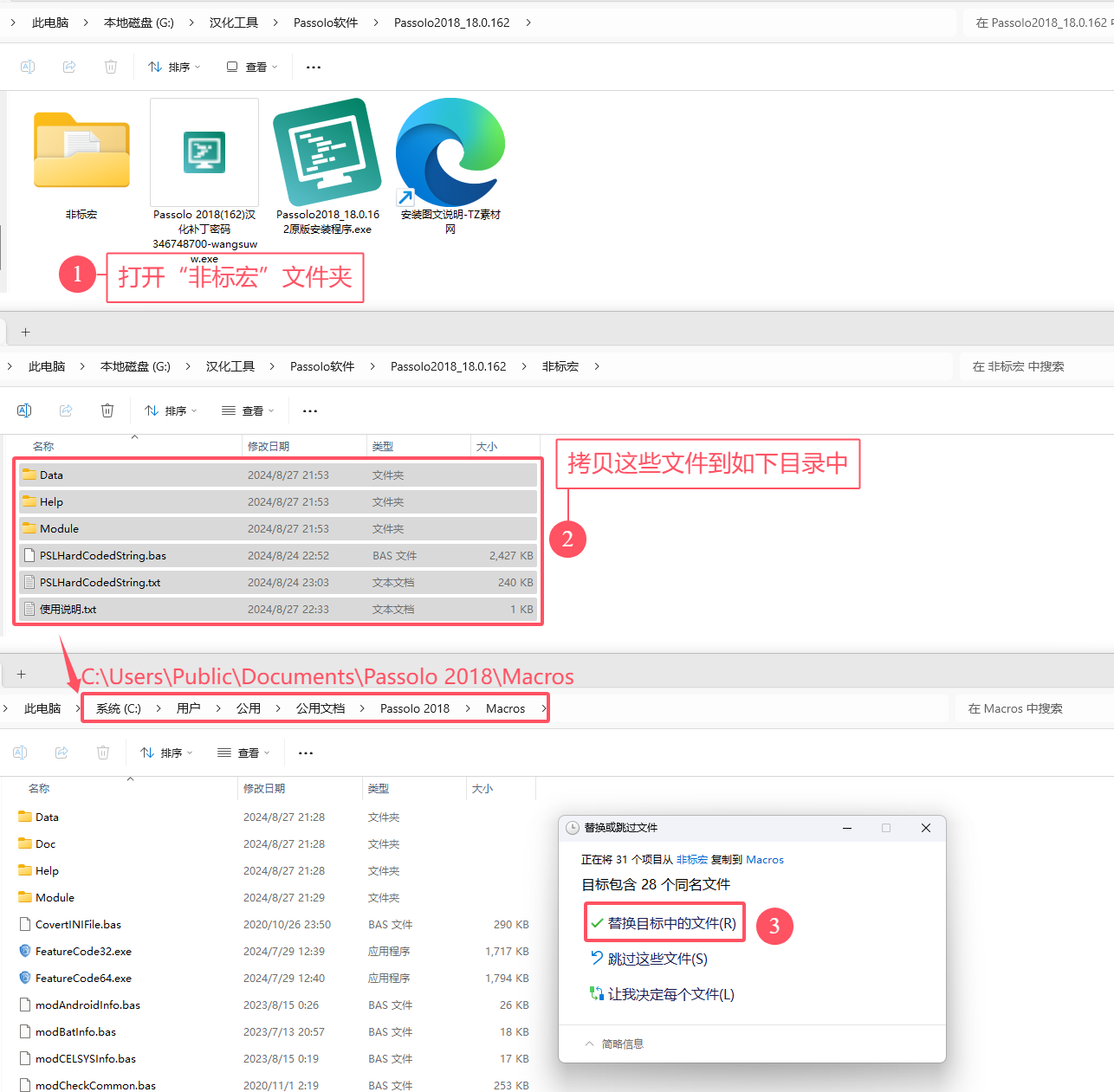Choose 跳过这些文件(S) in the dialog
The width and height of the screenshot is (1114, 1092).
[x=650, y=959]
